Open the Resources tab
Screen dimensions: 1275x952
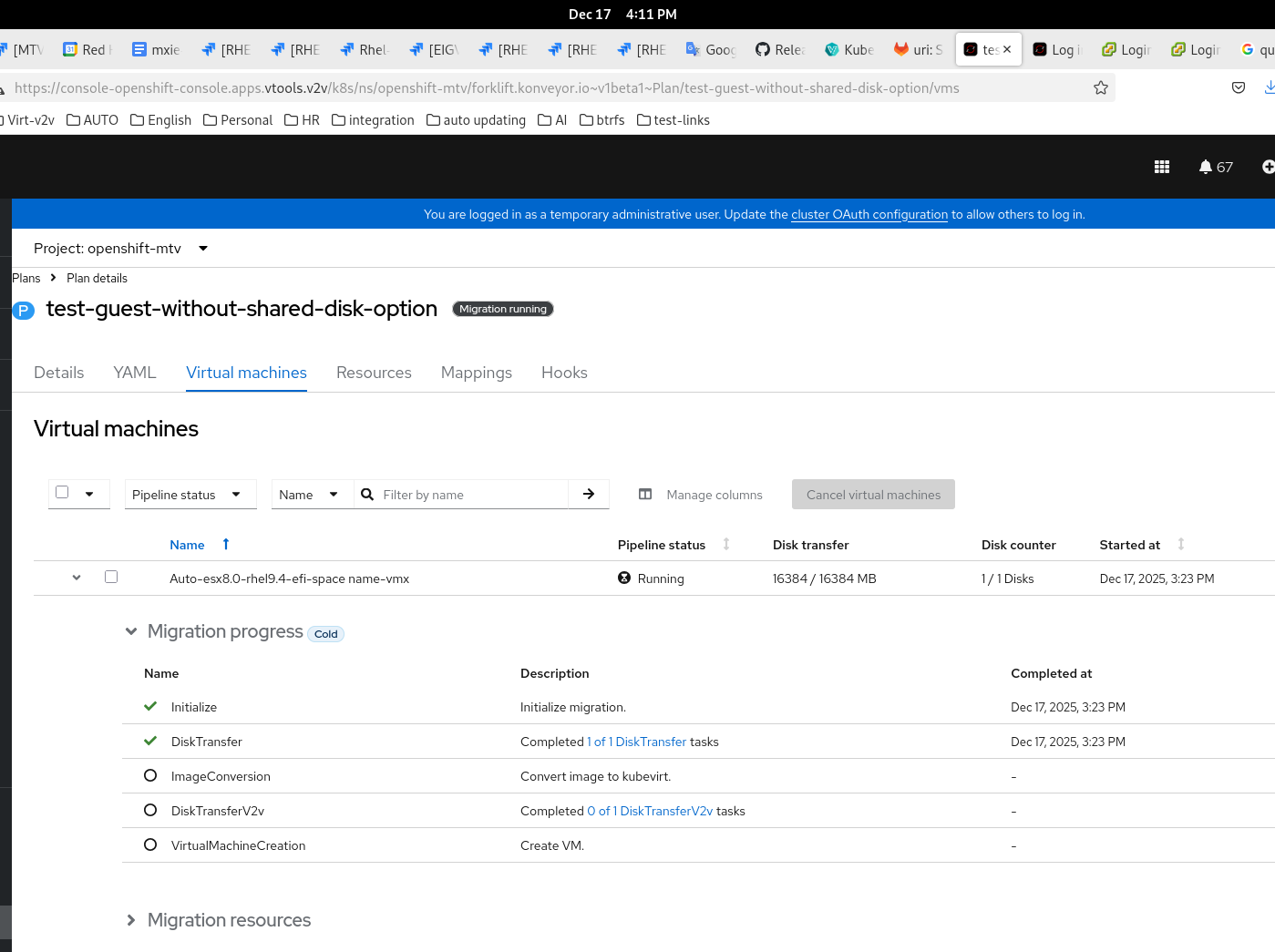pos(374,373)
